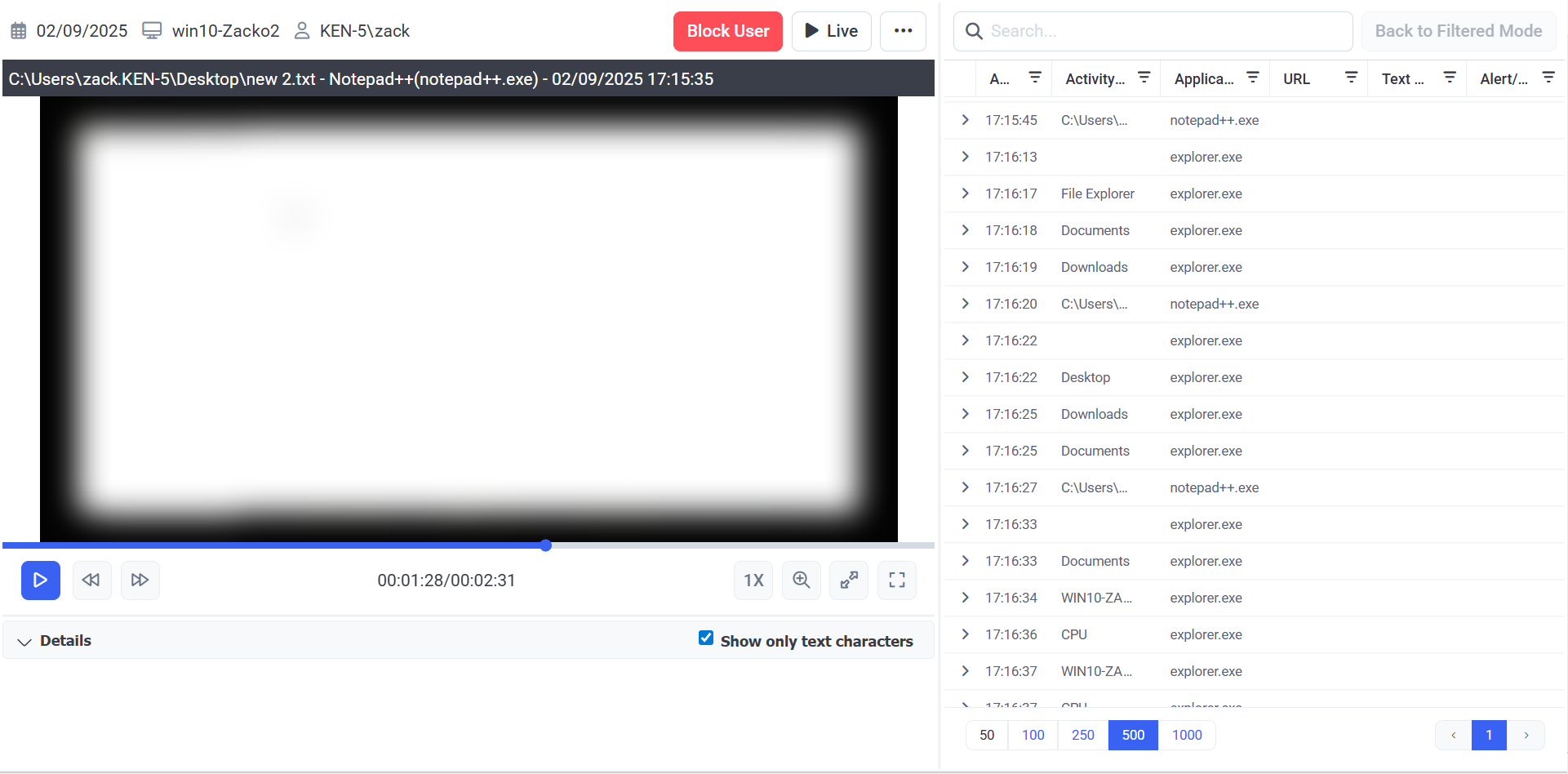Open the Application column filter icon
This screenshot has height=774, width=1568.
coord(1252,78)
